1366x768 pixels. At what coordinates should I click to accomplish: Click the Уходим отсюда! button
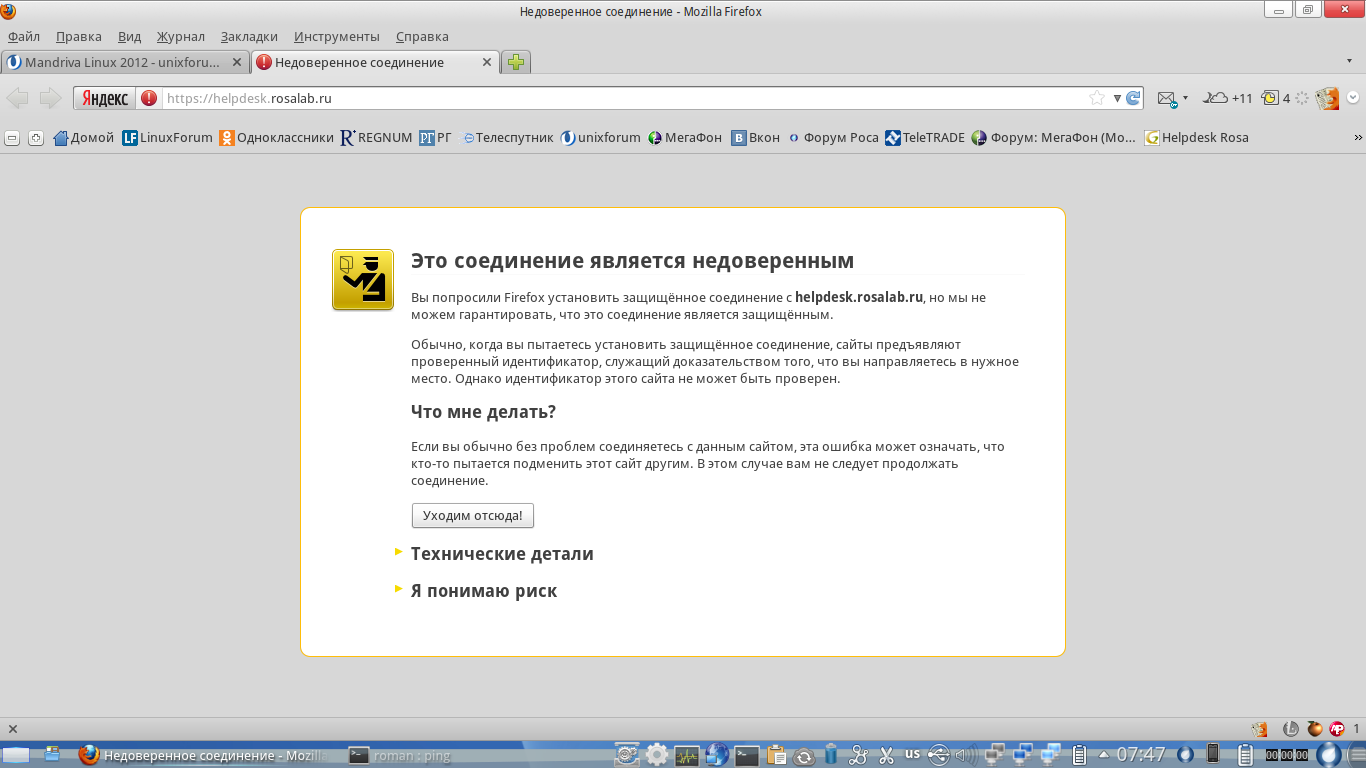click(473, 515)
